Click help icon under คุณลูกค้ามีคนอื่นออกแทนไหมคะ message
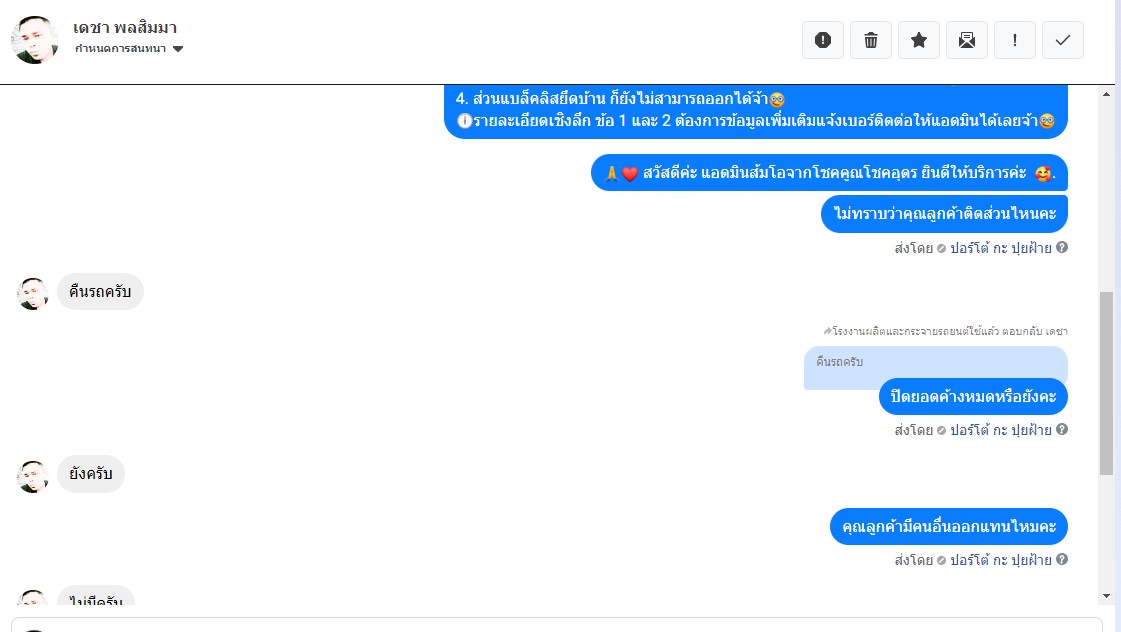The height and width of the screenshot is (632, 1121). [1062, 559]
